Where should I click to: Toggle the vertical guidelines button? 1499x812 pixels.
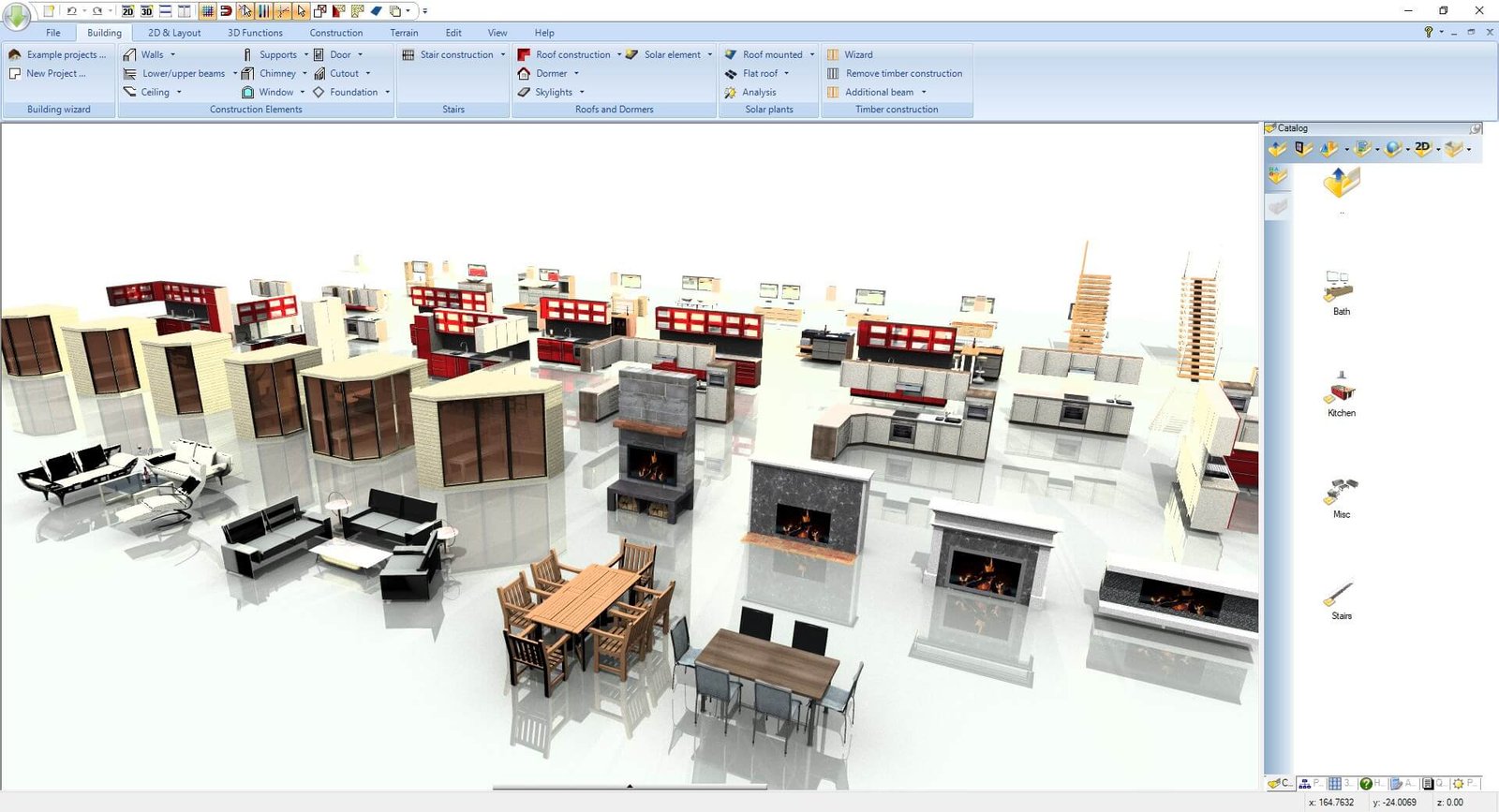coord(263,11)
